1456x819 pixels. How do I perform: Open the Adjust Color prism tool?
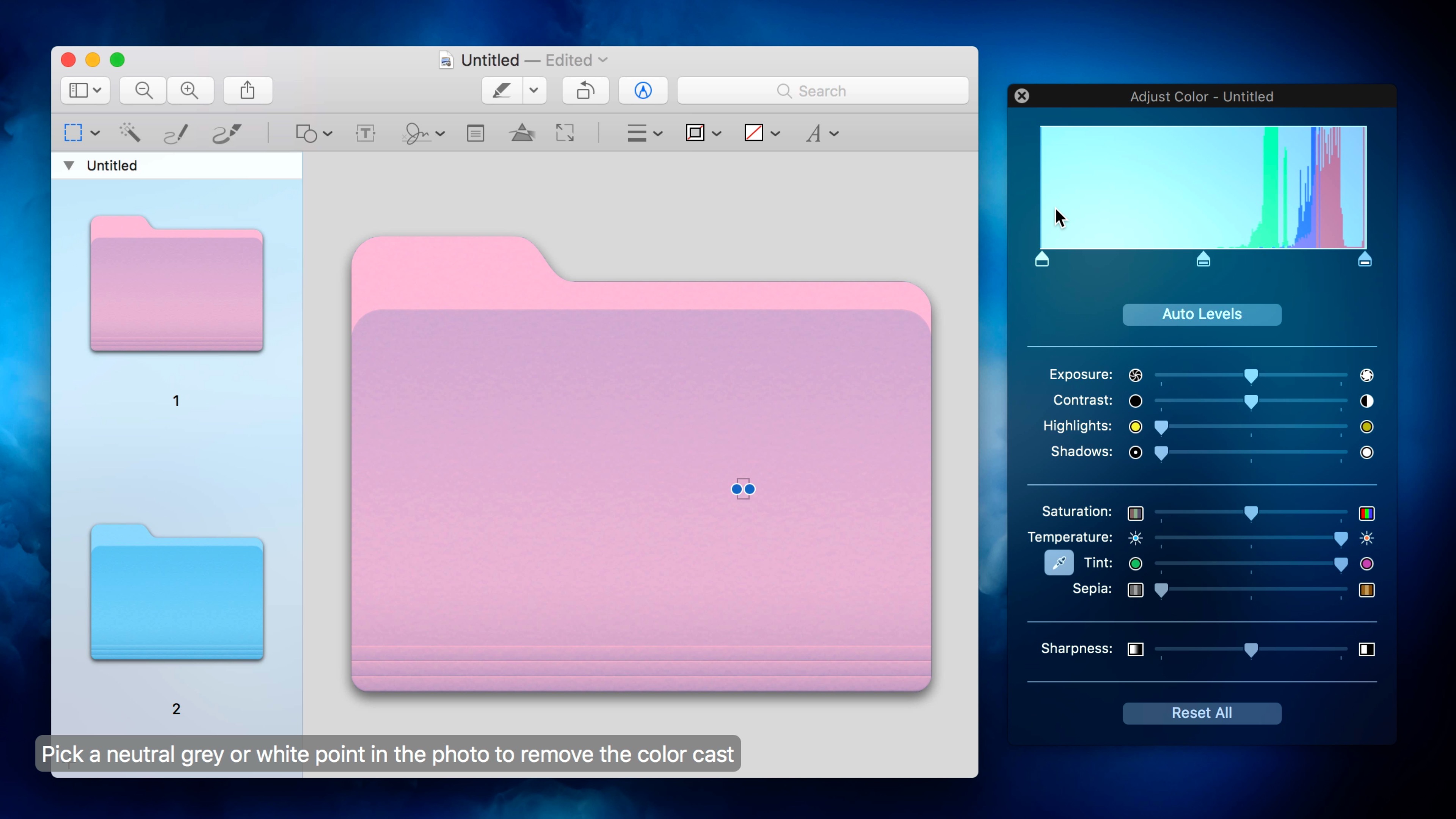tap(522, 133)
